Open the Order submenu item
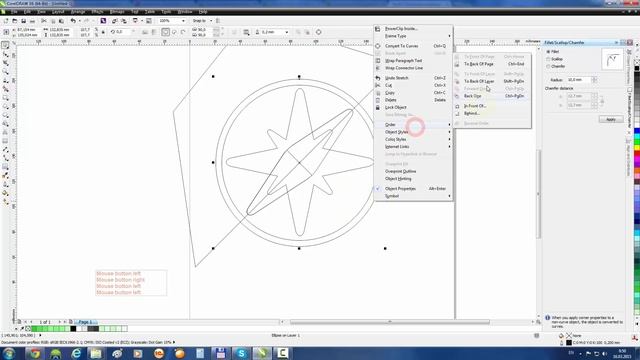Screen dimensions: 640x360 tap(413, 124)
